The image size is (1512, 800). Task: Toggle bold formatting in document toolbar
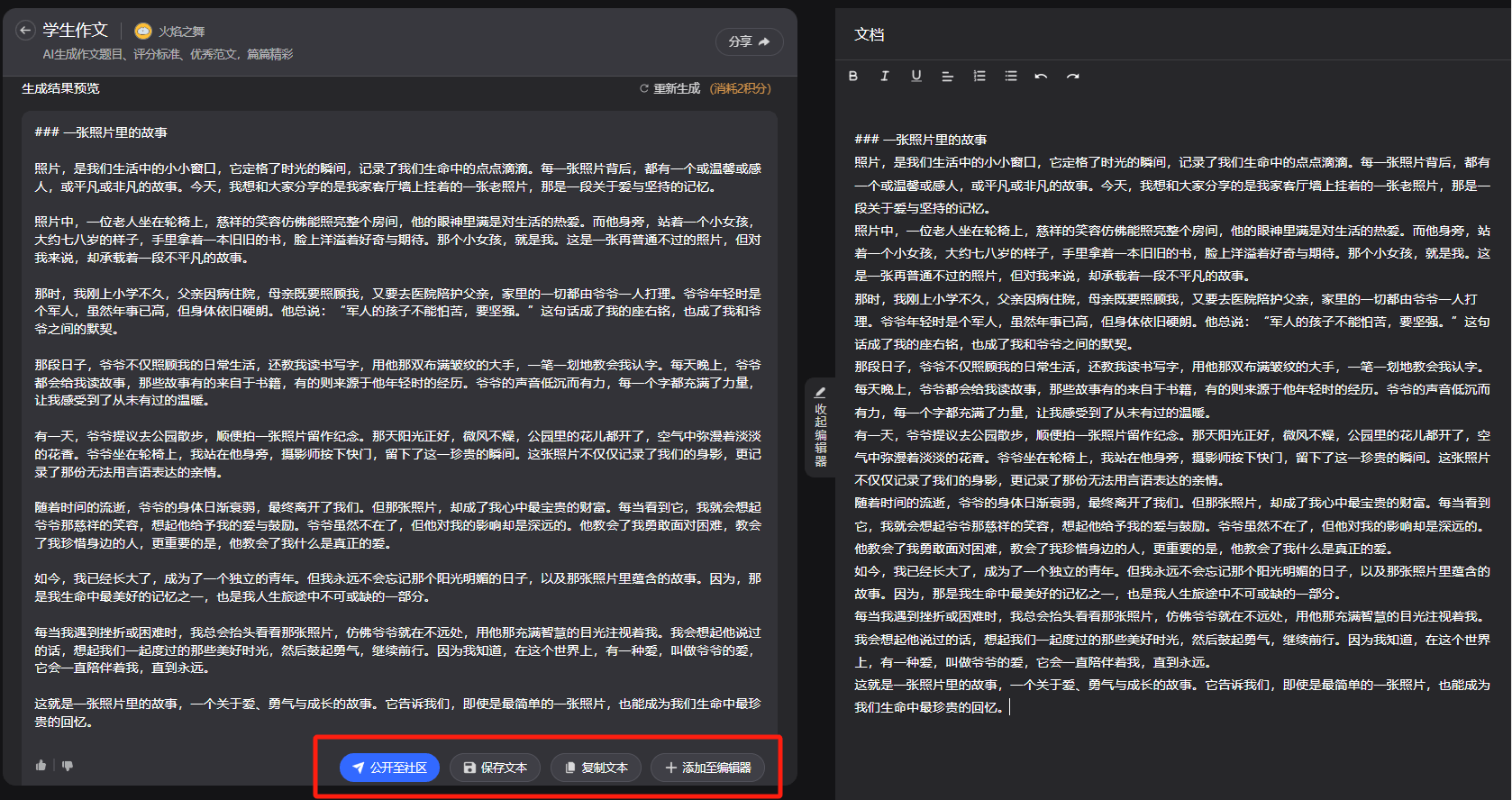click(x=853, y=77)
